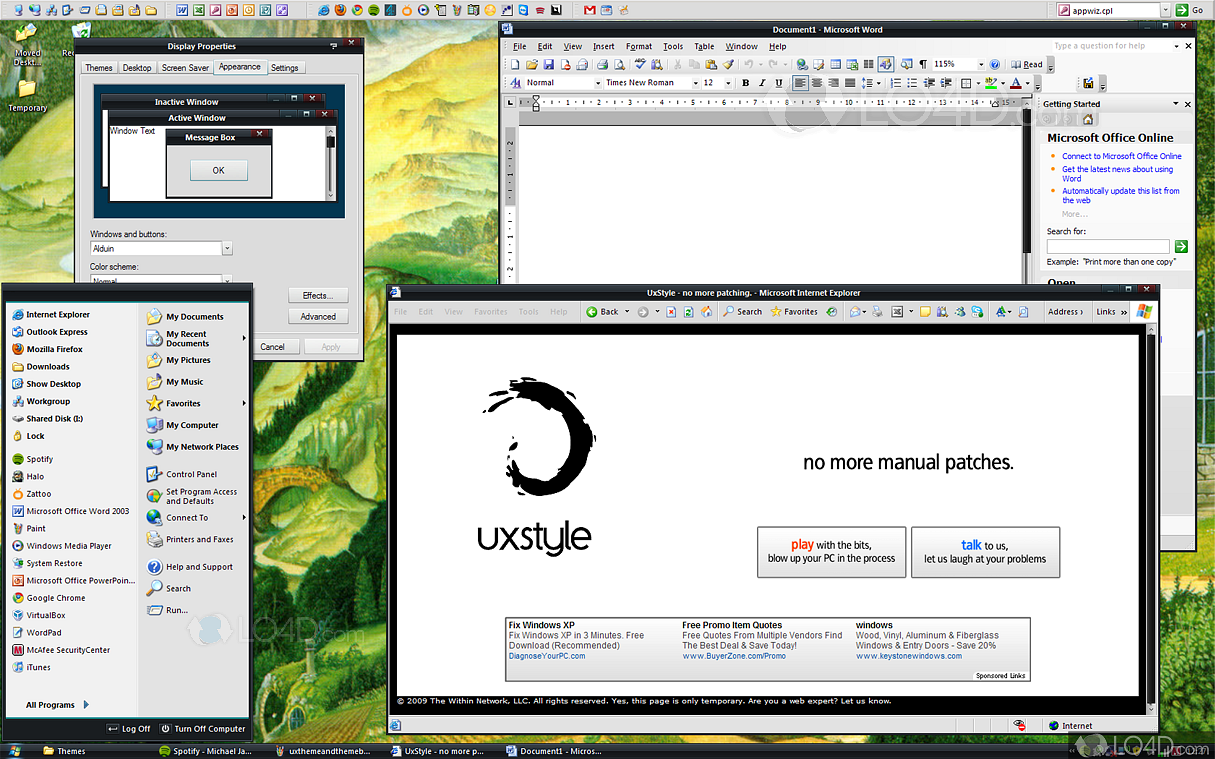The image size is (1215, 759).
Task: Click the Bulleted list icon in Word
Action: click(912, 83)
